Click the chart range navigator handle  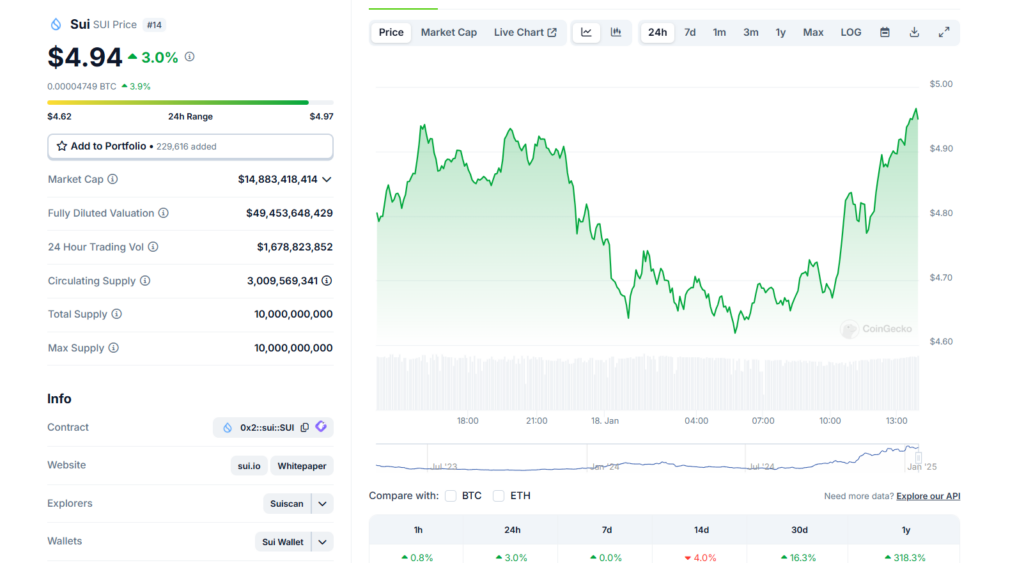coord(918,457)
